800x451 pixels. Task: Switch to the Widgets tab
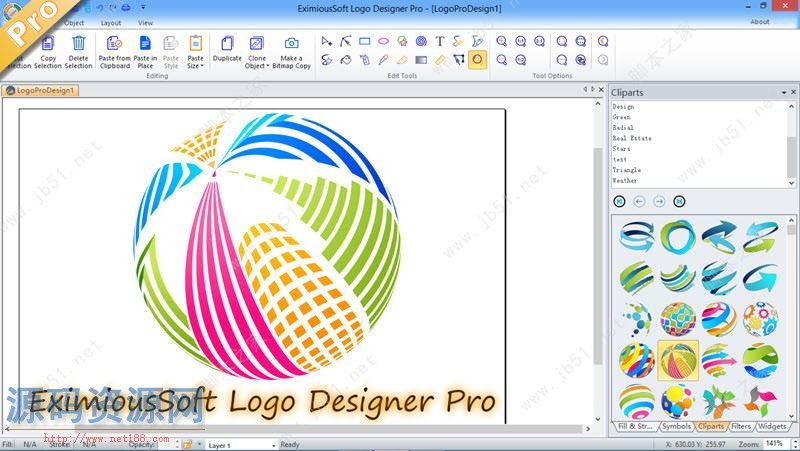coord(772,426)
